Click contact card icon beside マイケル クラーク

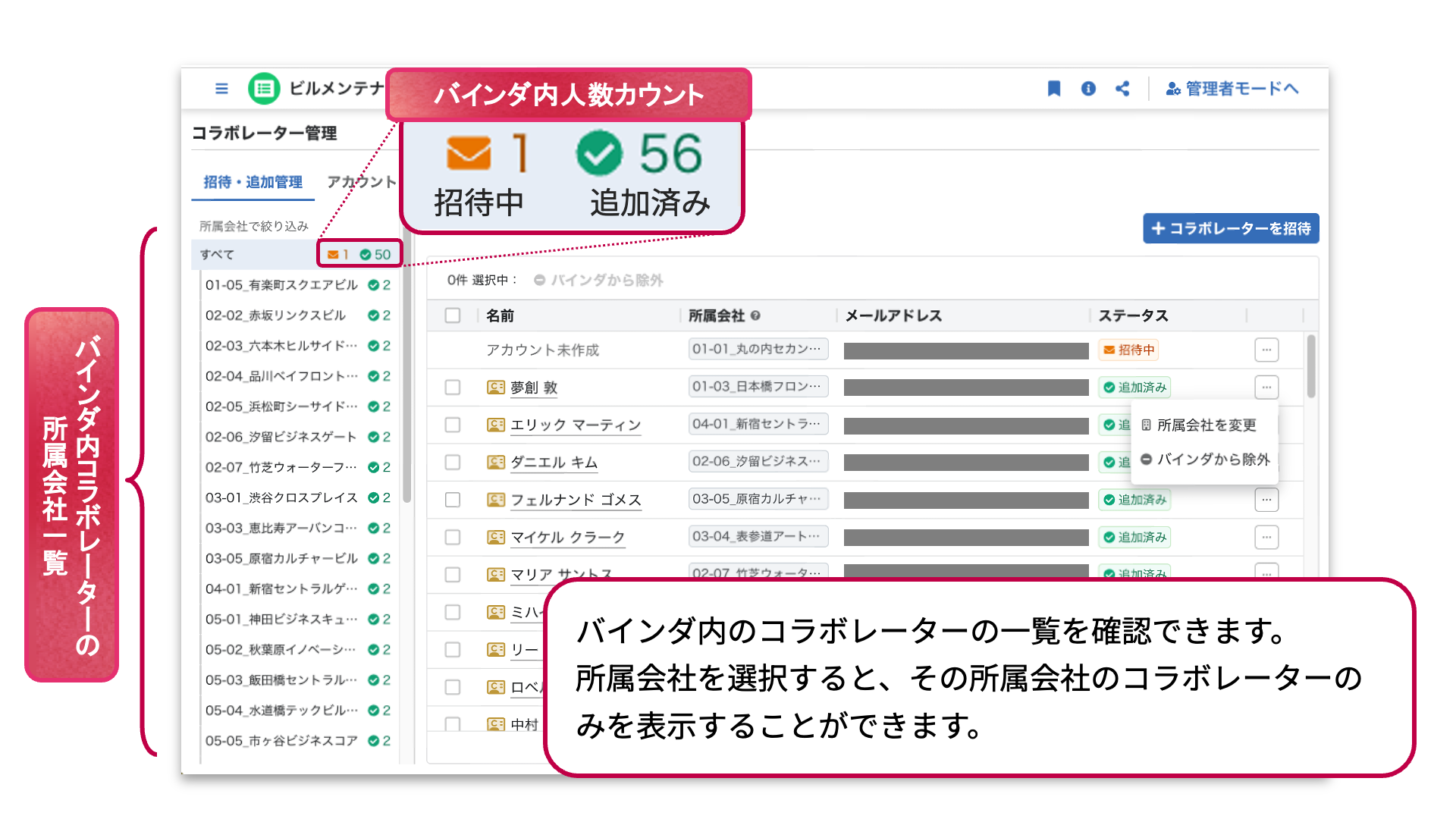[495, 537]
